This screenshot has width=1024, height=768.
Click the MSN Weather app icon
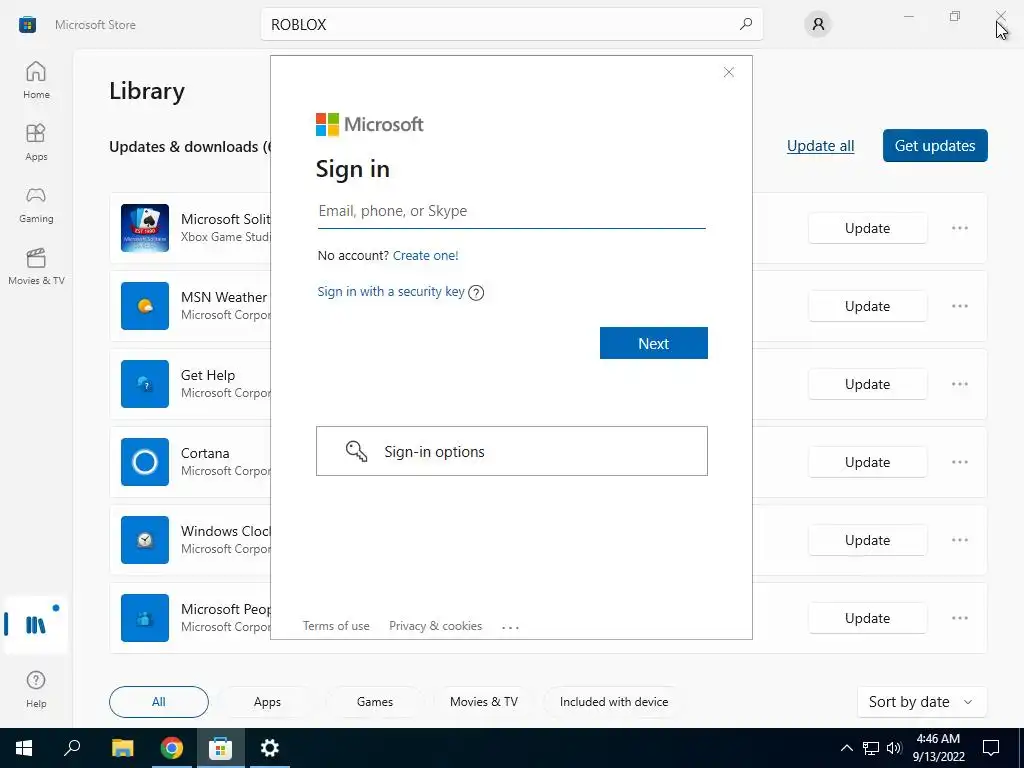(145, 306)
